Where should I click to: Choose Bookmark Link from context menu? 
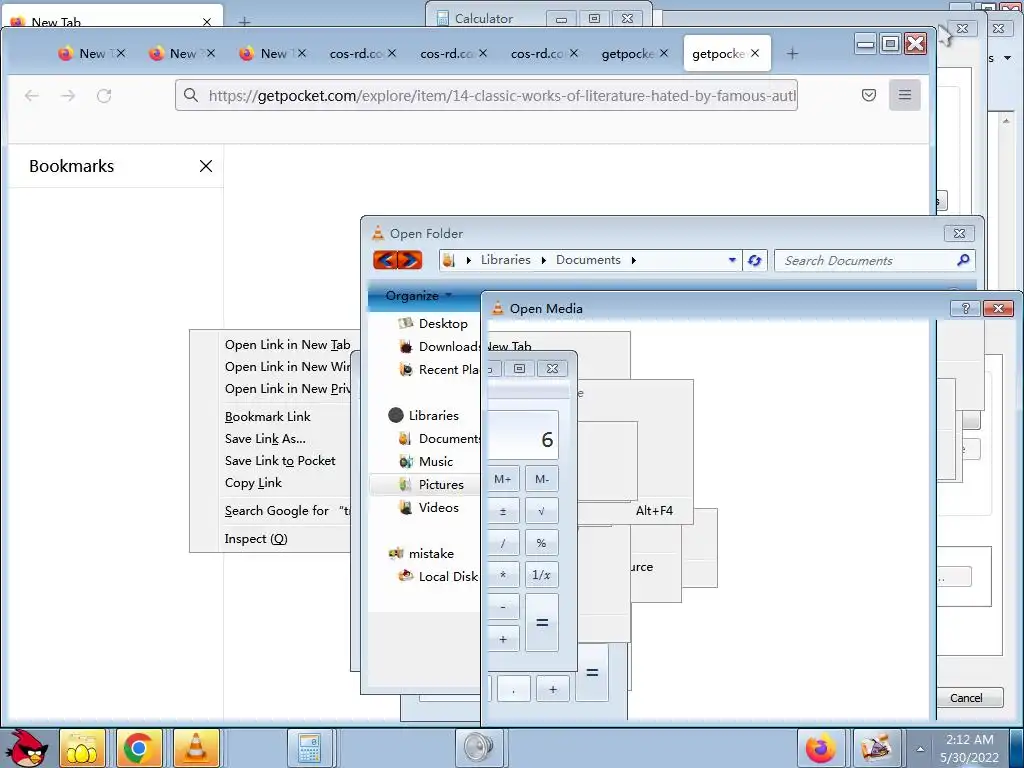[268, 417]
